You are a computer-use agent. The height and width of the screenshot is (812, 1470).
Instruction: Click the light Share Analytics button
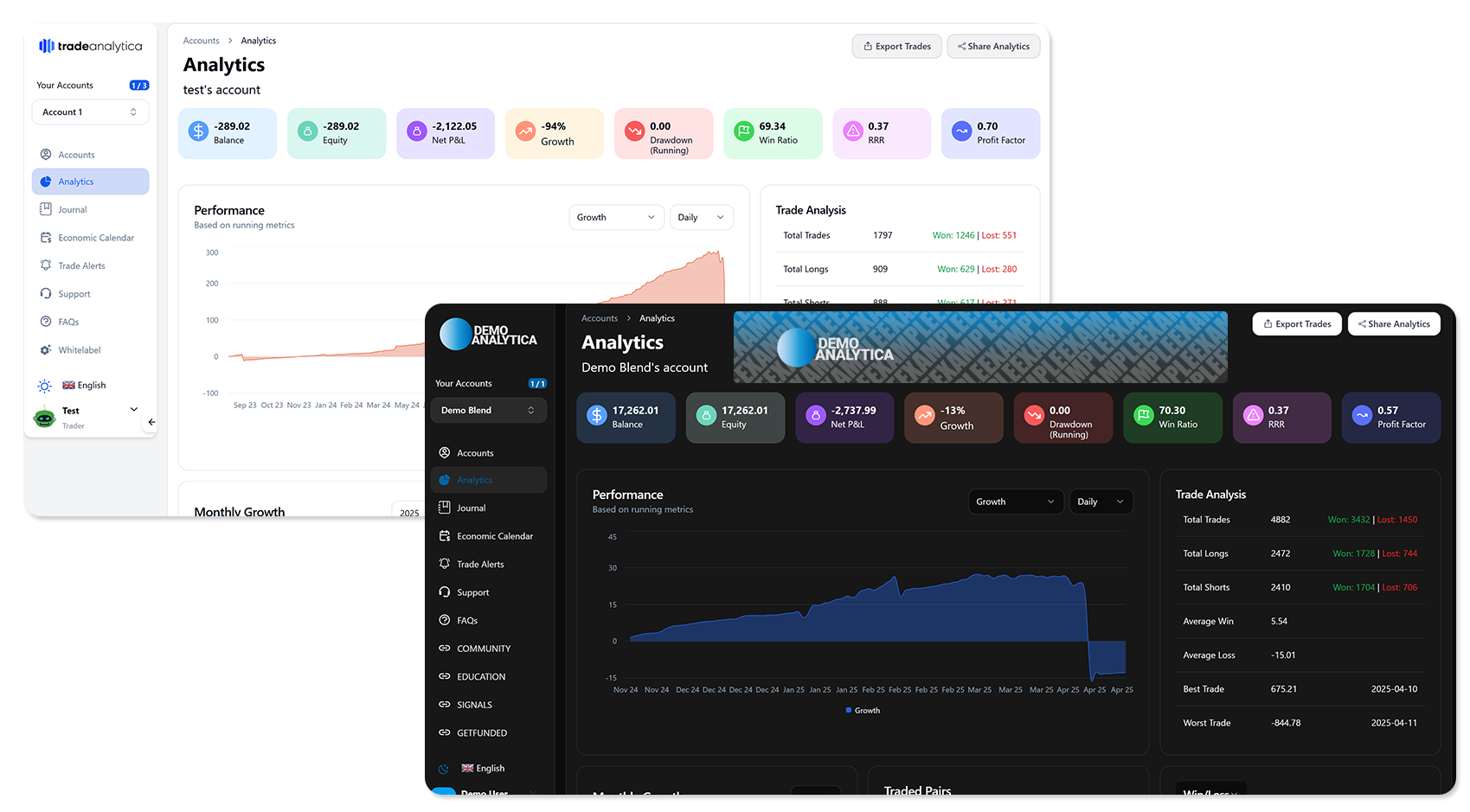pyautogui.click(x=993, y=47)
